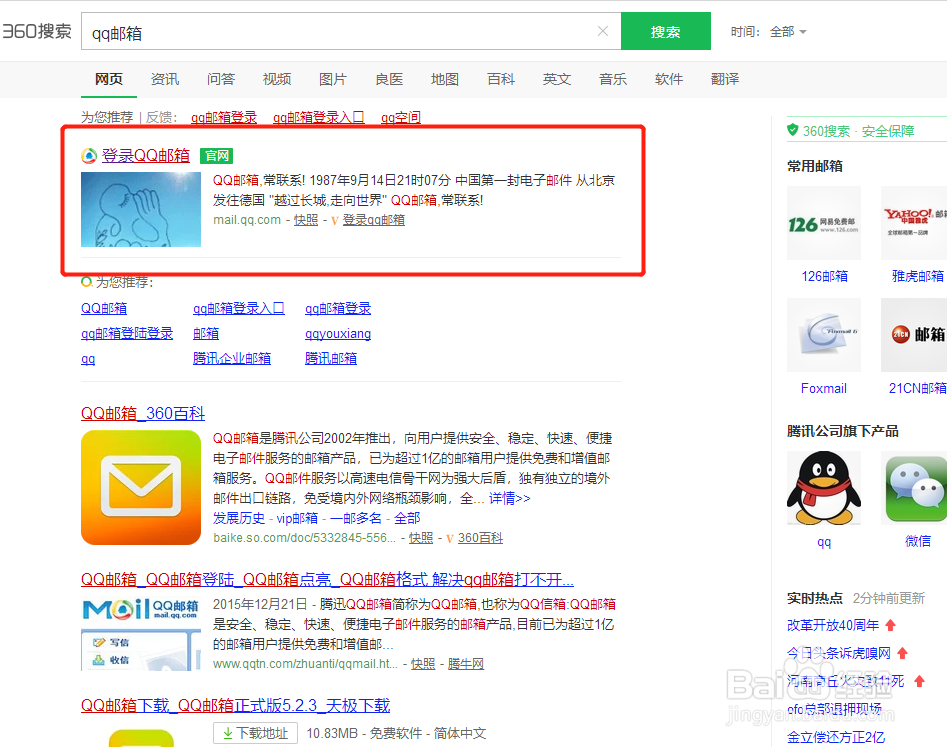
Task: Click the qq recommended link
Action: click(x=88, y=359)
